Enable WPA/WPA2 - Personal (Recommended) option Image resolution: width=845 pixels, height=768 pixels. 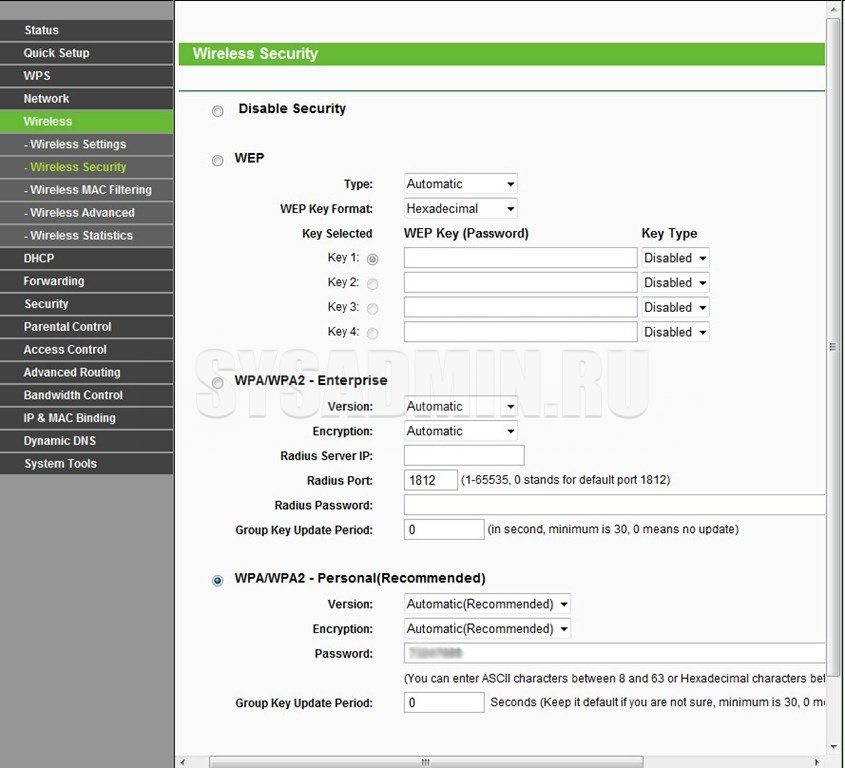[218, 580]
